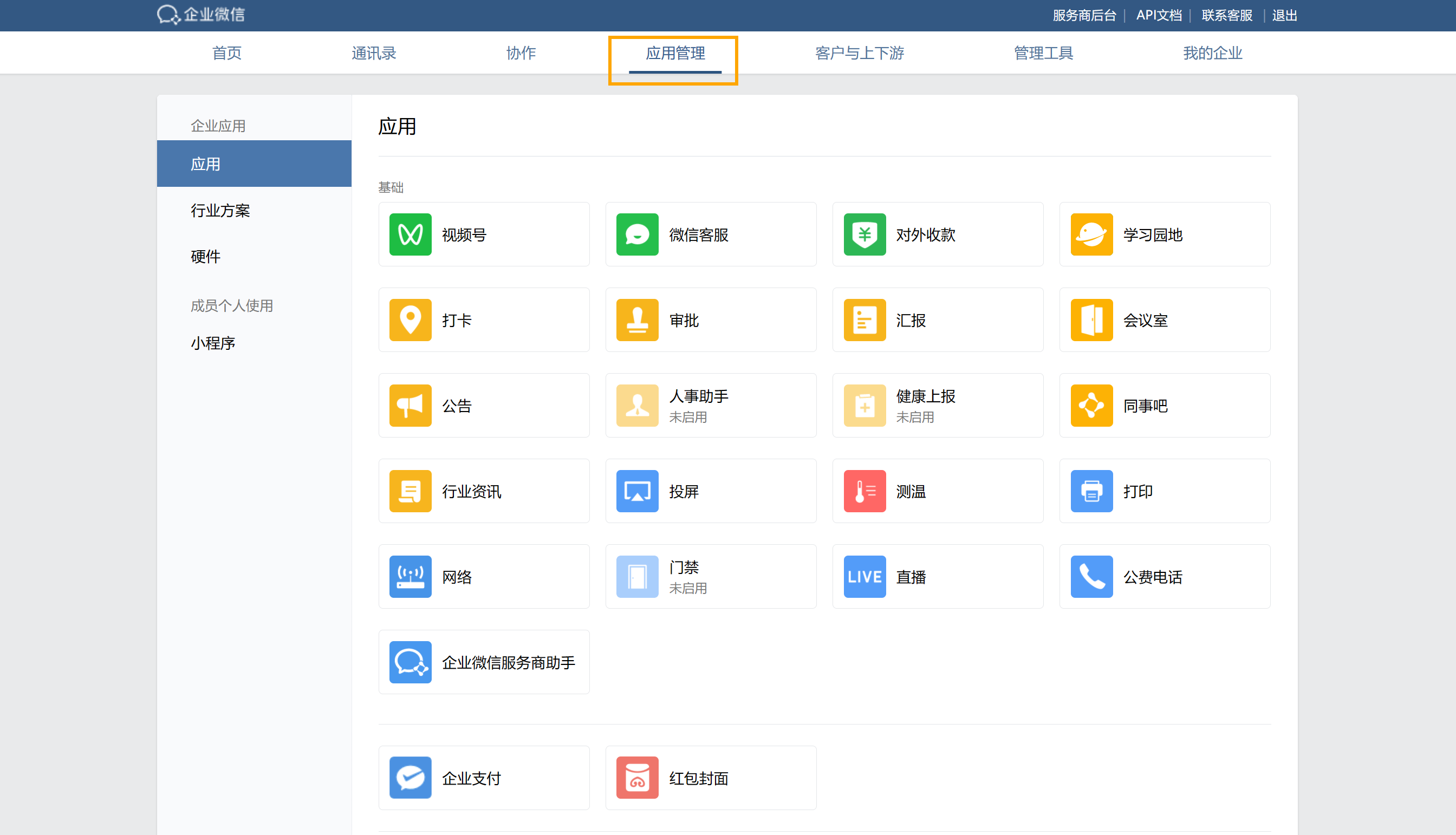Open the 审批 stamp icon
The image size is (1456, 835).
[638, 320]
